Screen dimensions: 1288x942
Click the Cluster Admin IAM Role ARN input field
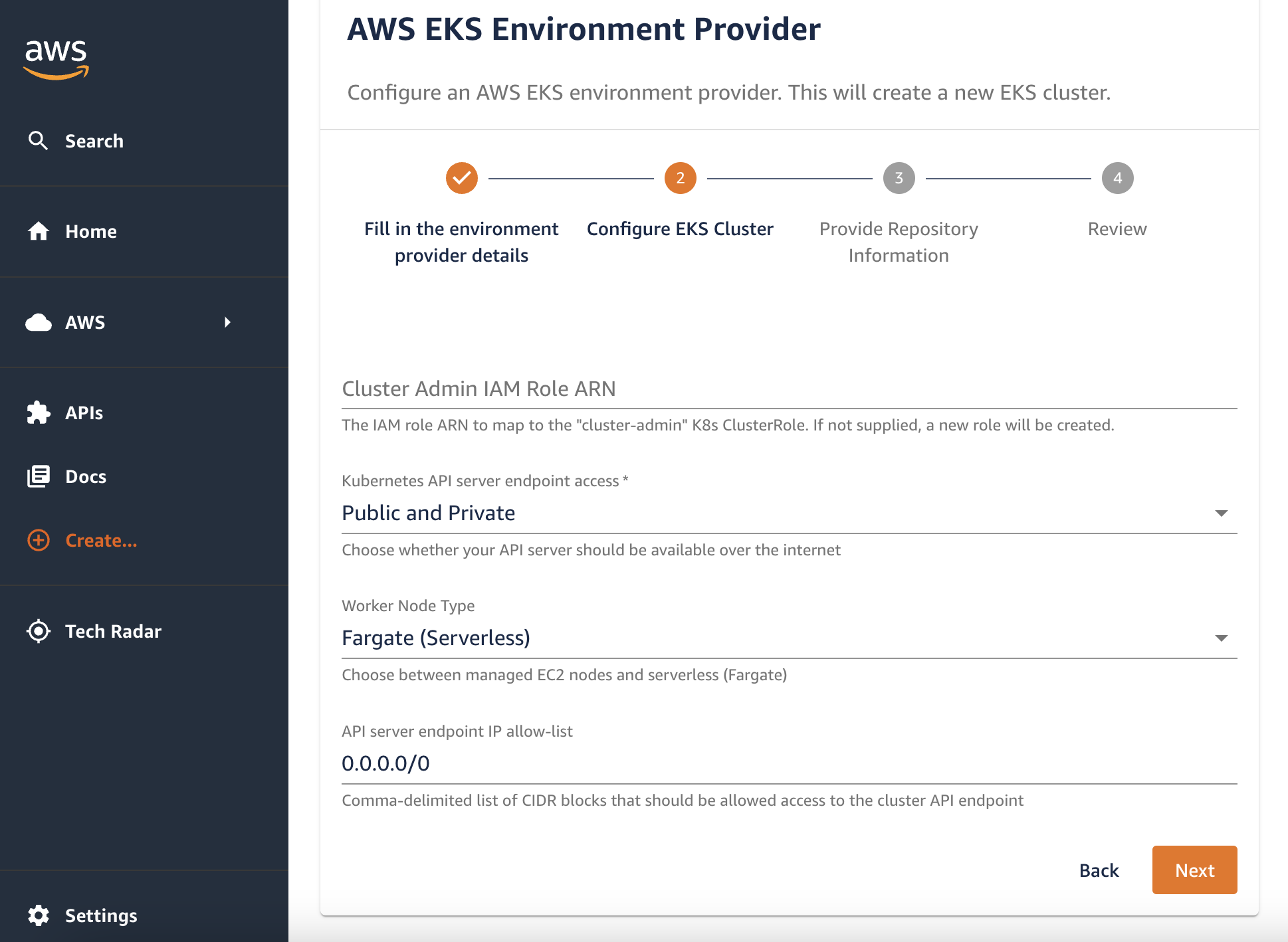coord(789,388)
